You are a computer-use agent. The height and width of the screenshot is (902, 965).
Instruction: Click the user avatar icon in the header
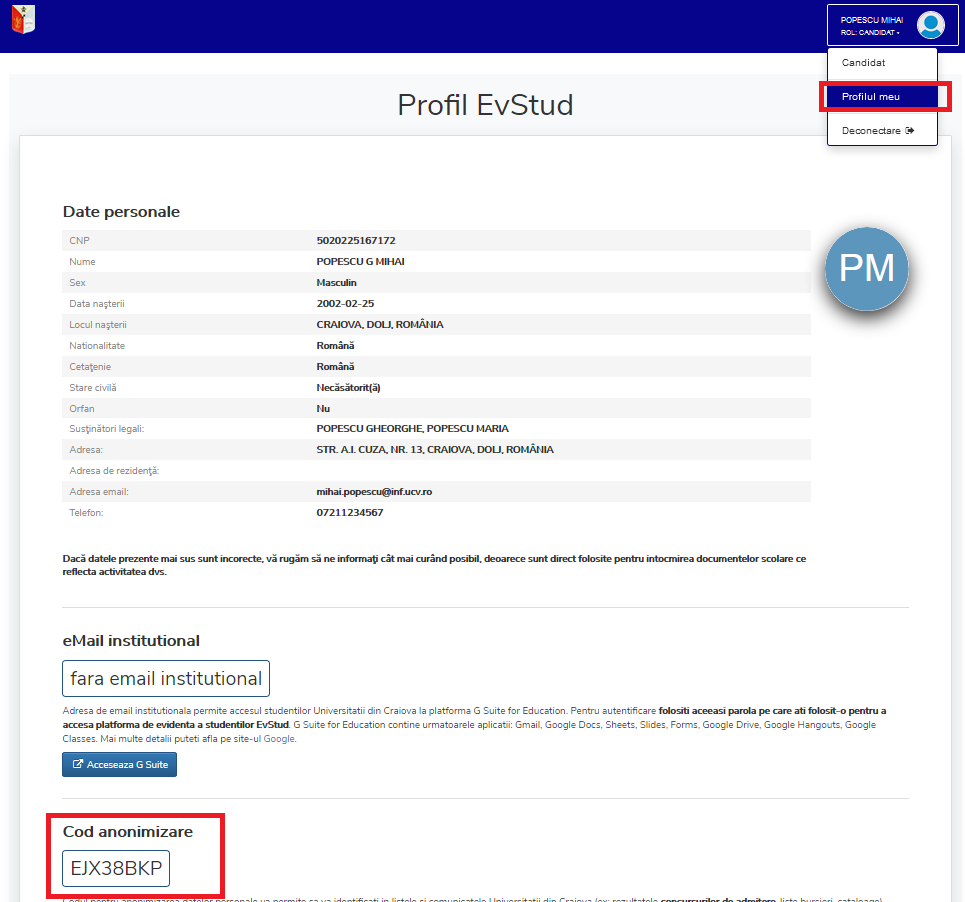pyautogui.click(x=931, y=25)
